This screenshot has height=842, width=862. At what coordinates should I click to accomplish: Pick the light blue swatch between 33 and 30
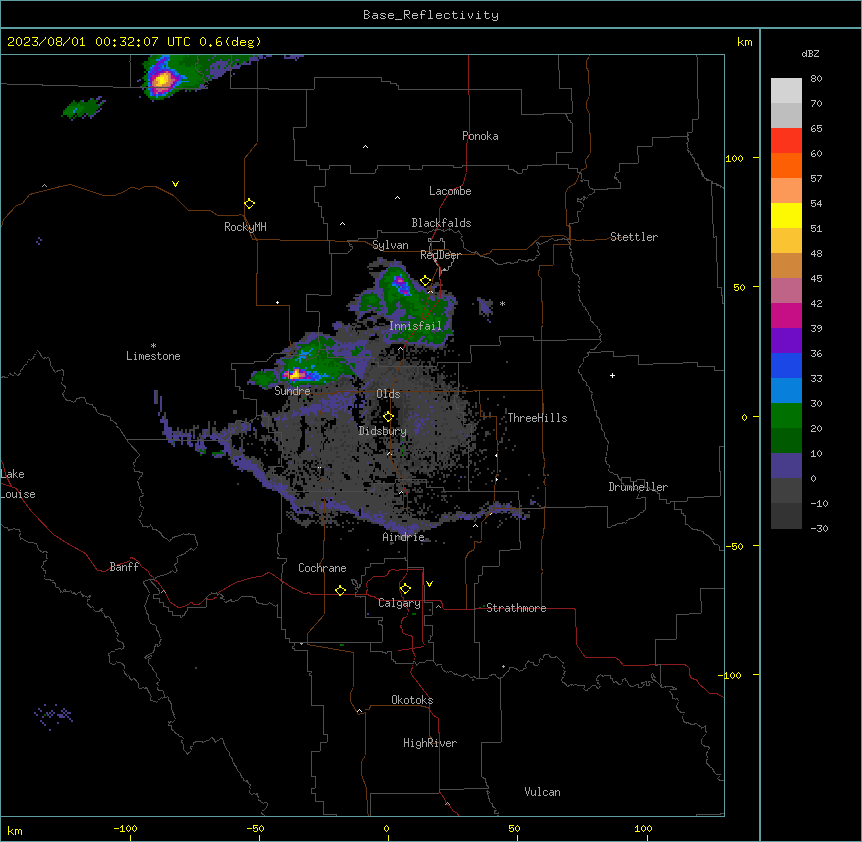[786, 391]
